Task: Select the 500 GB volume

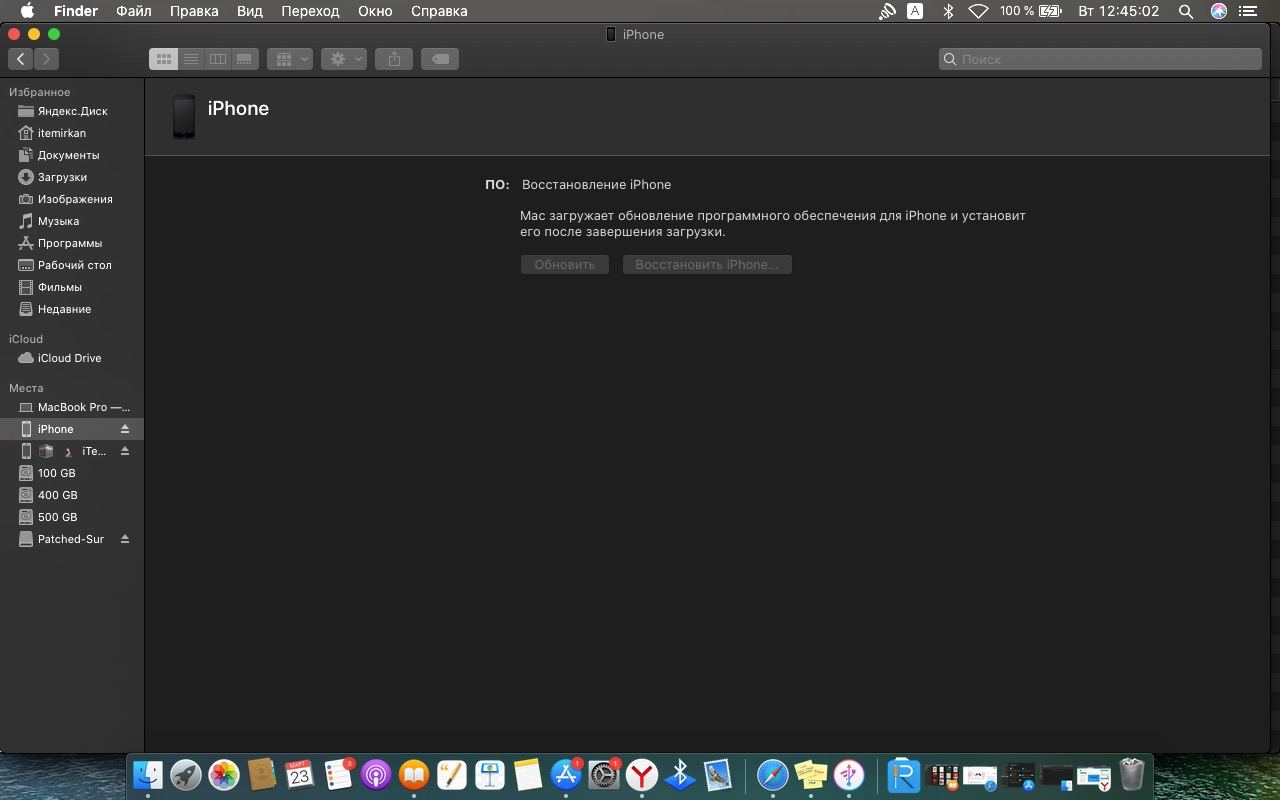Action: [72, 517]
